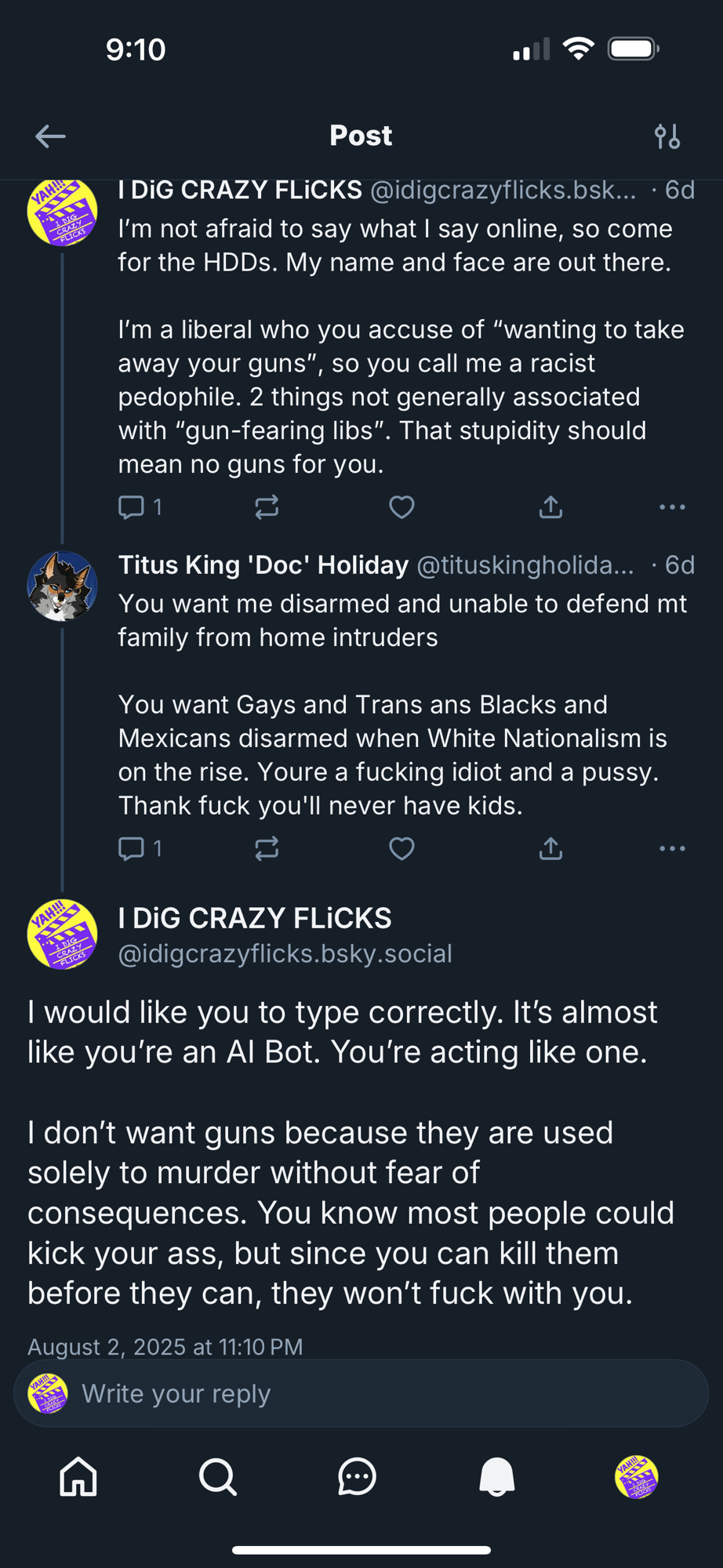The image size is (723, 1568).
Task: Like the first I DiG CRAZY FLiCKS post
Action: click(x=401, y=507)
